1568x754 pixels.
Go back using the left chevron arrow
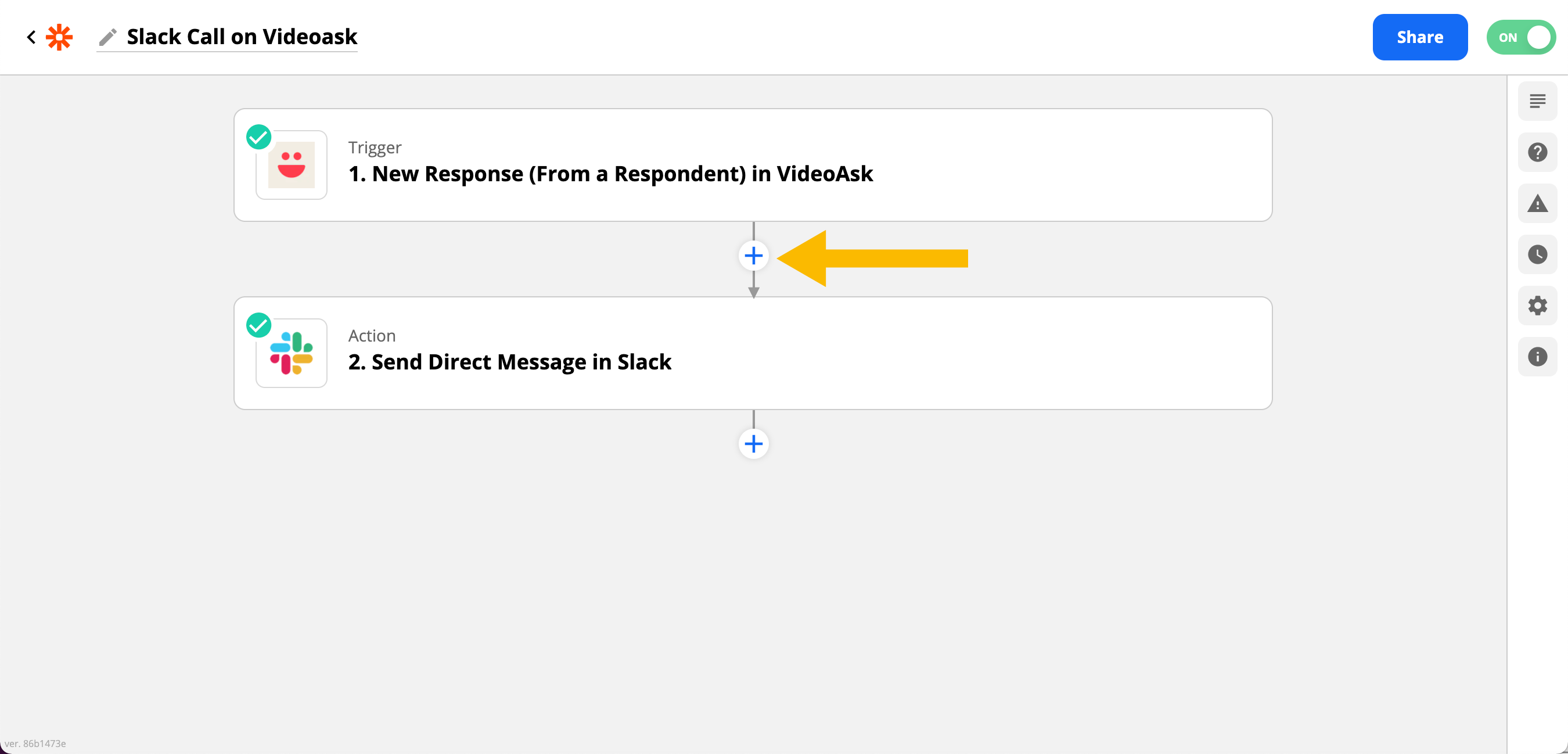click(32, 37)
